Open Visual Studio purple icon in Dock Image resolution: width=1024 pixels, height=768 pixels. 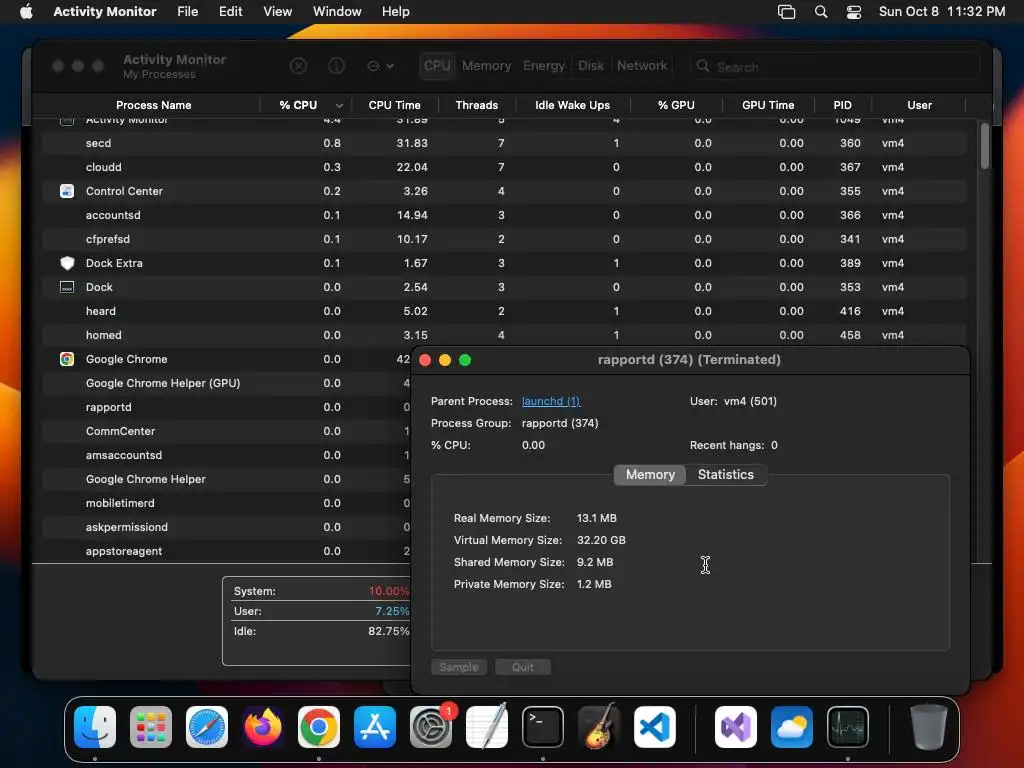tap(736, 727)
